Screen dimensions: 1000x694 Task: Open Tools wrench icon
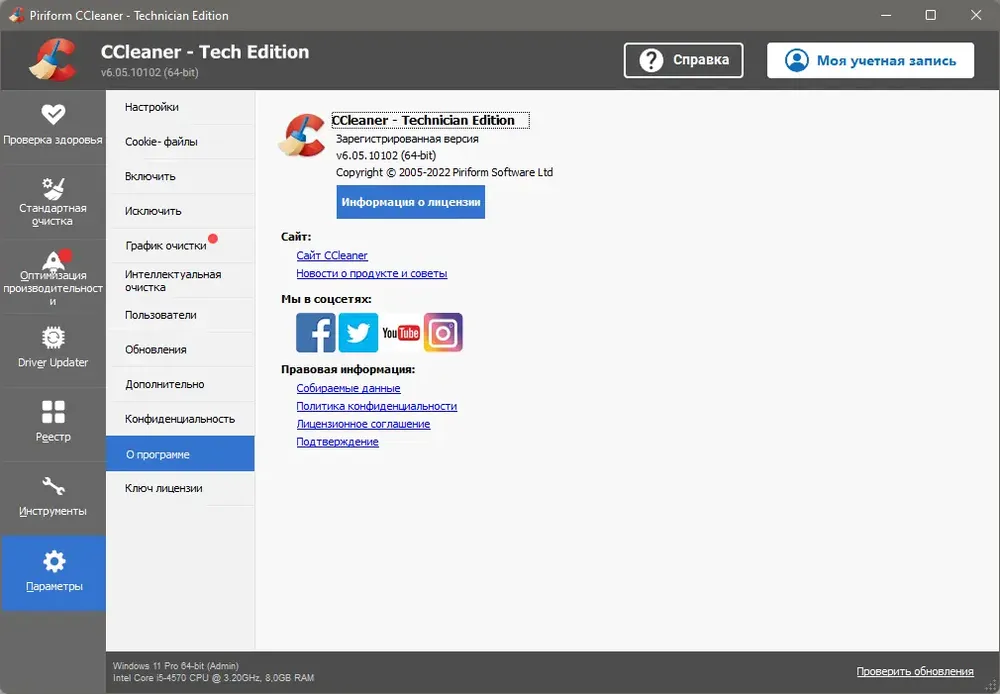53,486
